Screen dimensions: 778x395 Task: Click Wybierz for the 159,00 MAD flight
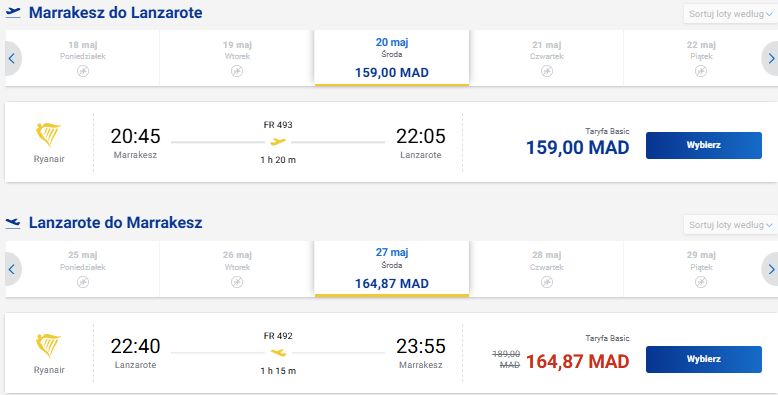(x=704, y=145)
